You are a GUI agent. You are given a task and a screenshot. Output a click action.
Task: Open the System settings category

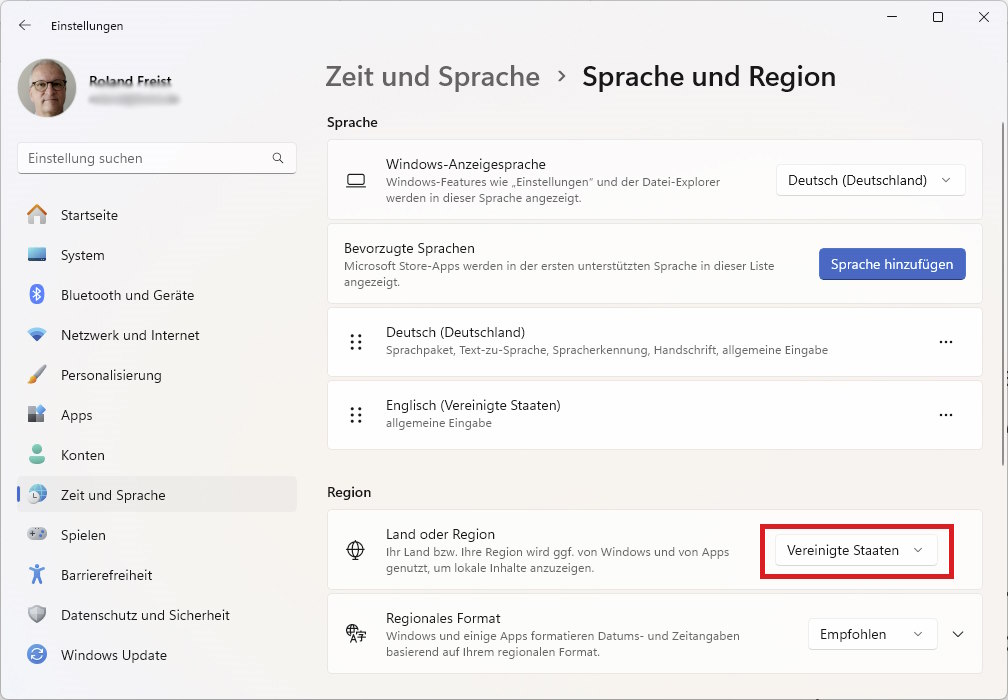(x=82, y=255)
